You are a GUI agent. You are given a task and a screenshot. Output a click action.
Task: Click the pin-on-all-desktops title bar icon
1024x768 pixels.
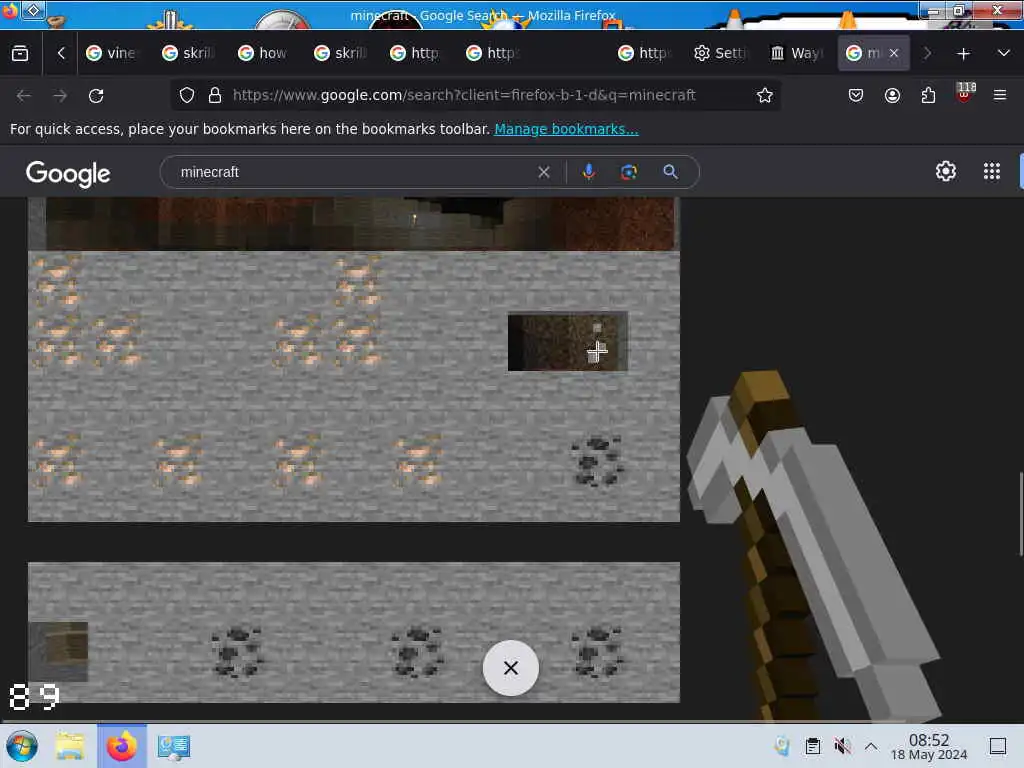[x=33, y=10]
